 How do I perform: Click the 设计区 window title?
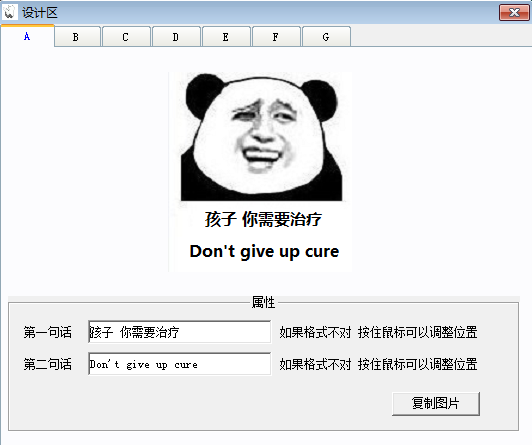pos(40,13)
